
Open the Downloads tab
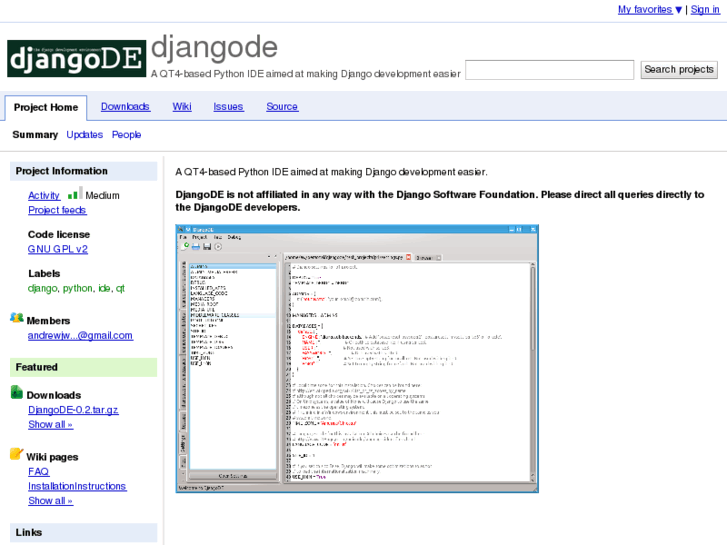[x=125, y=107]
